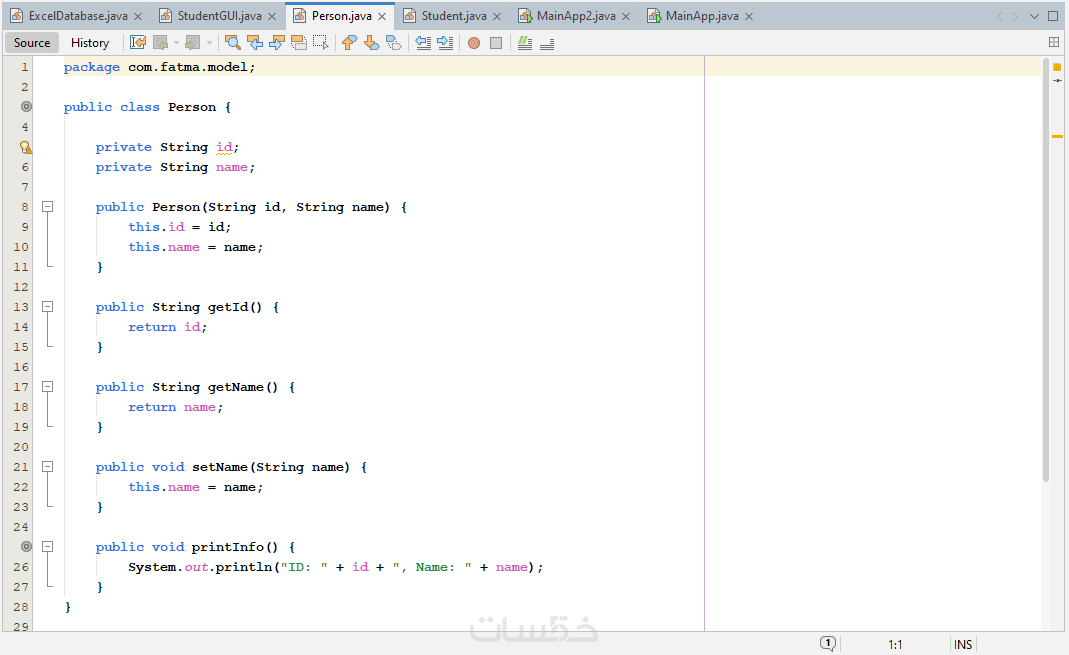Click the Find Selection magnifier icon
1069x655 pixels.
[232, 43]
